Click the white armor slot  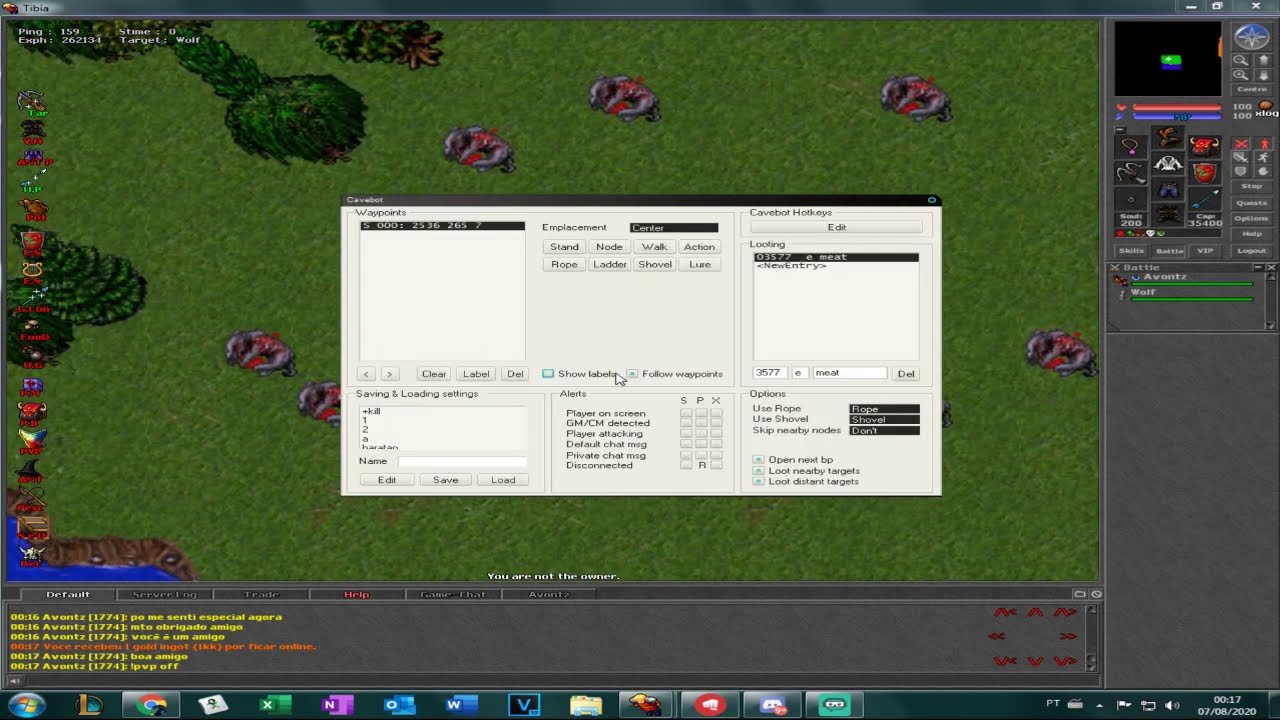pyautogui.click(x=1167, y=163)
